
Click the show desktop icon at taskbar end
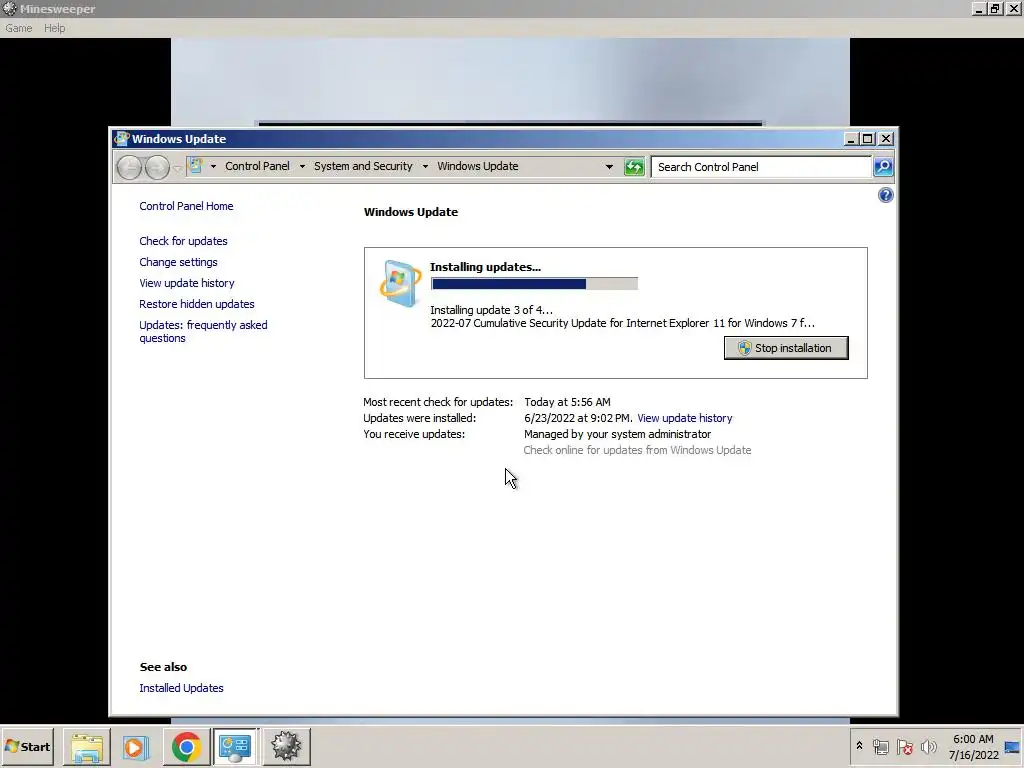pos(1013,747)
